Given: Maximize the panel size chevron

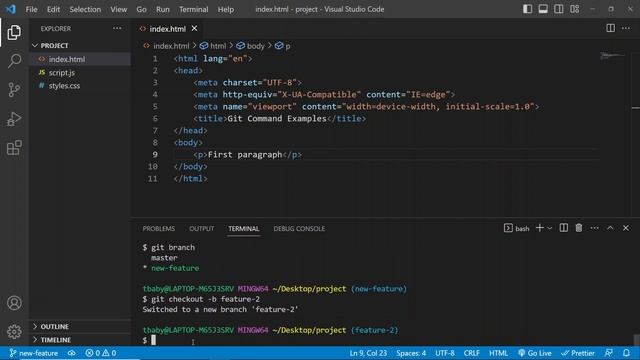Looking at the screenshot, I should (x=610, y=228).
